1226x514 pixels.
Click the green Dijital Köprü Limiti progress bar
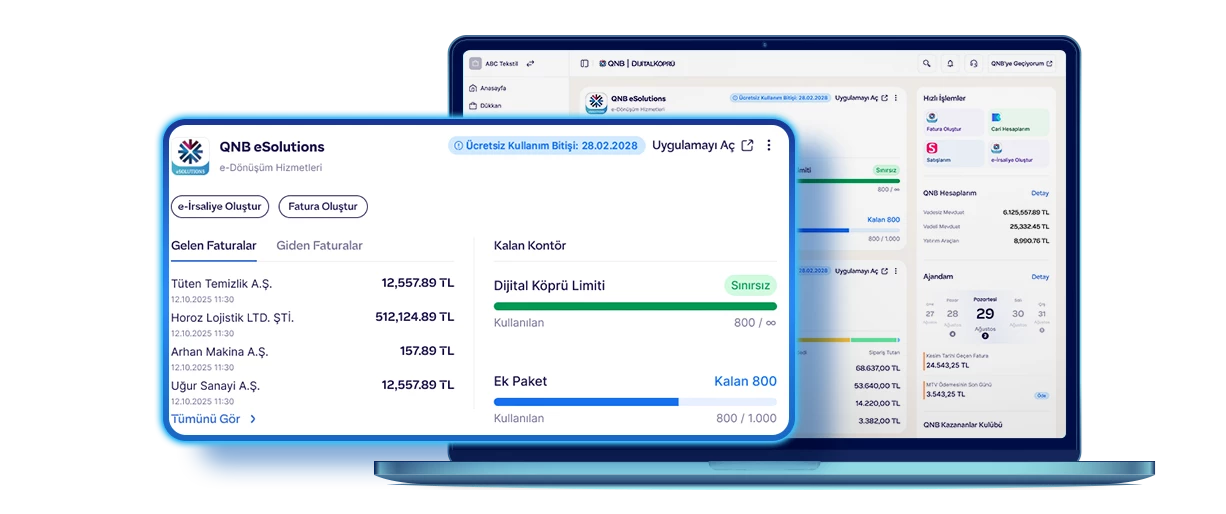(635, 306)
